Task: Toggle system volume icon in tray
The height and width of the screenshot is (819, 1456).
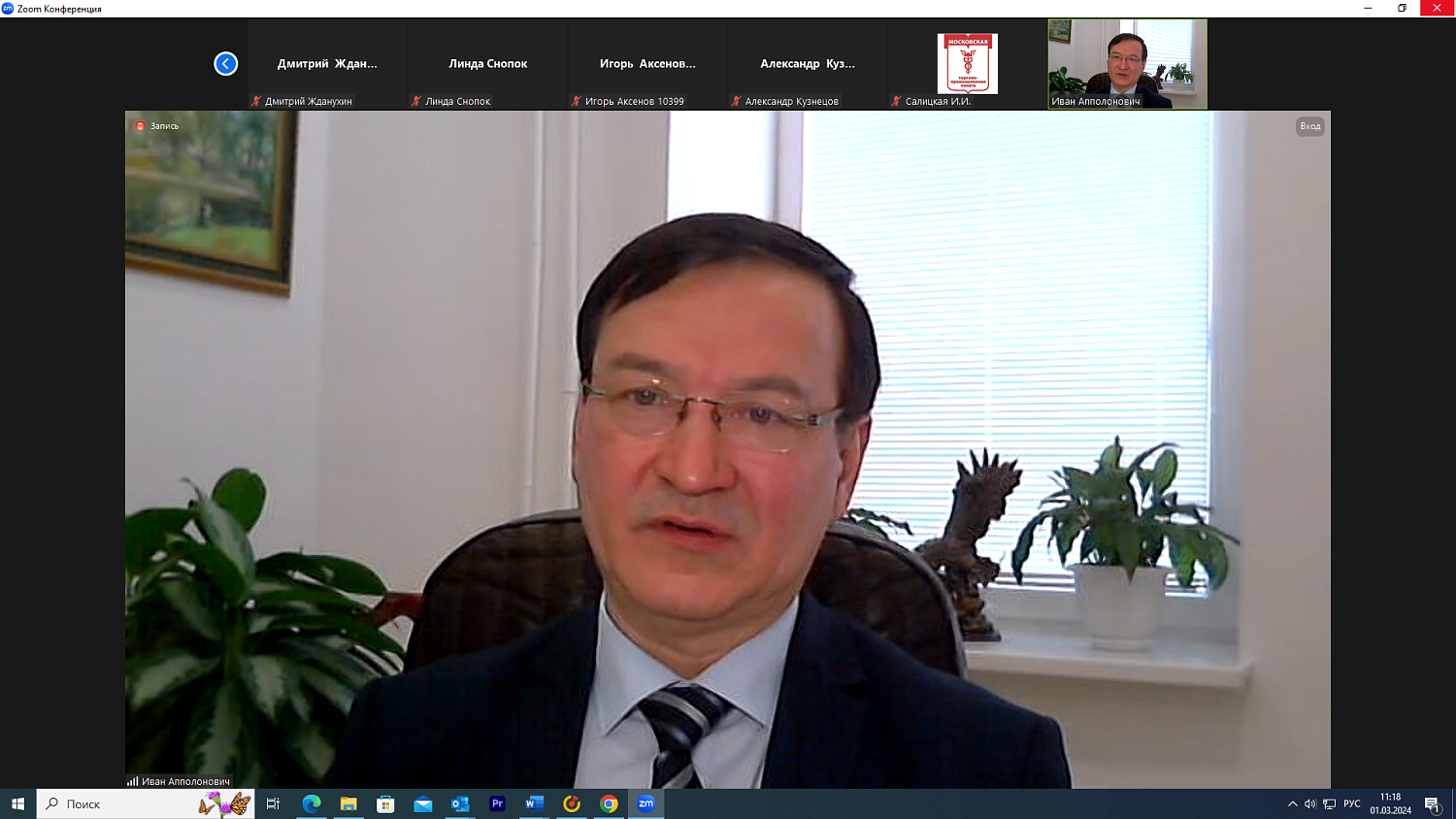Action: tap(1310, 803)
